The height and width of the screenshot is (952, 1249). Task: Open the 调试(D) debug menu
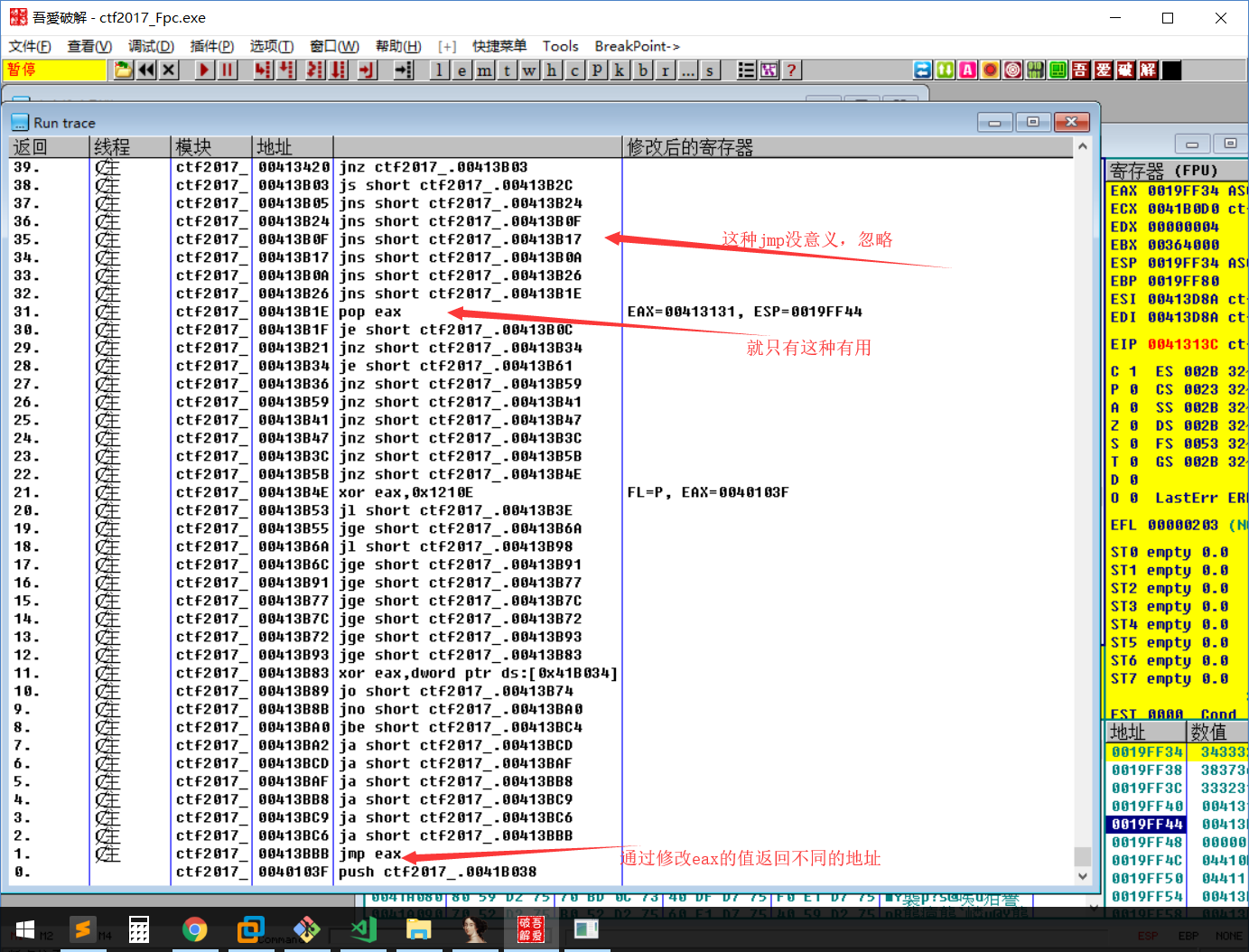coord(150,46)
